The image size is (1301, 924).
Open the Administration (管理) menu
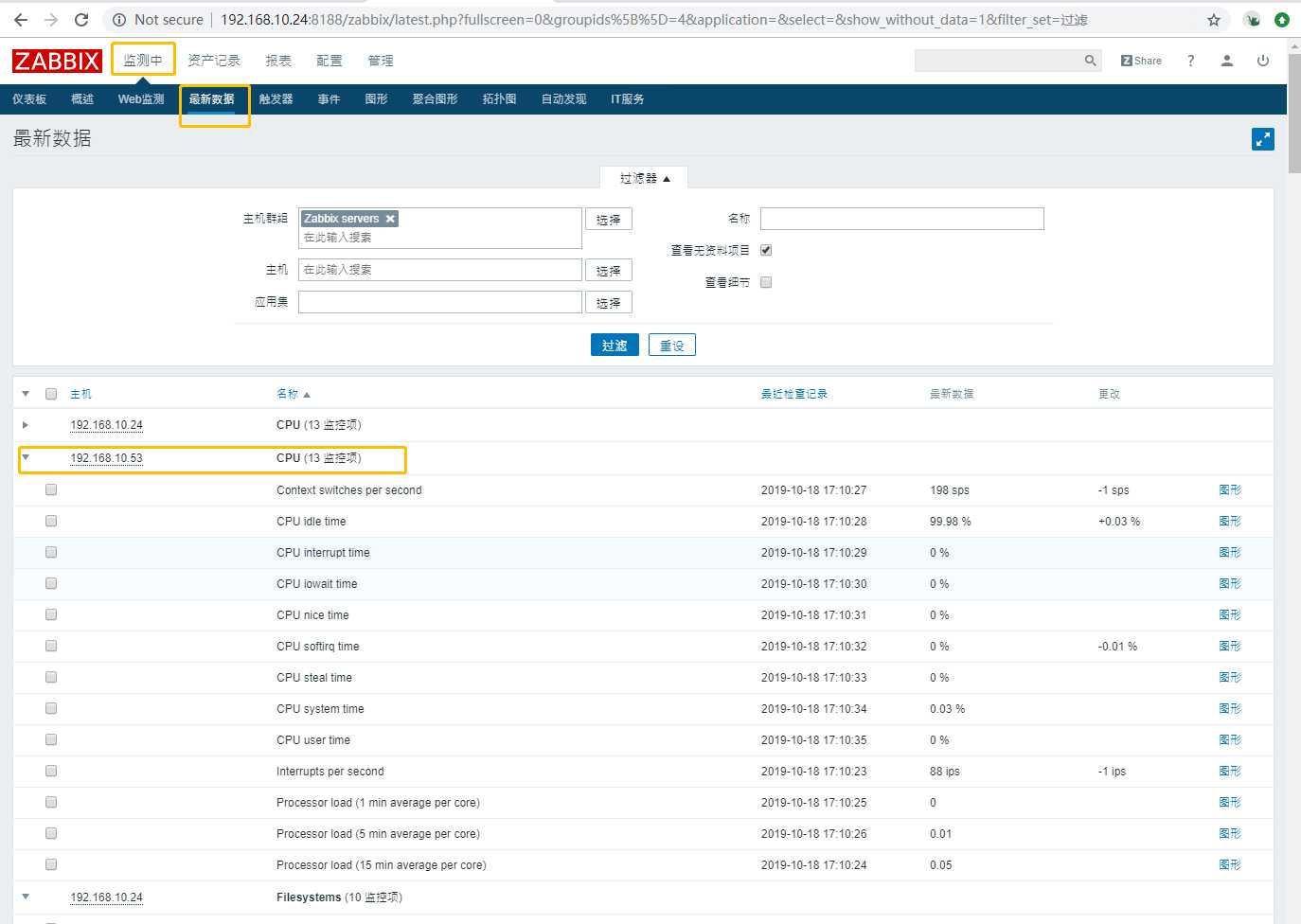[381, 60]
